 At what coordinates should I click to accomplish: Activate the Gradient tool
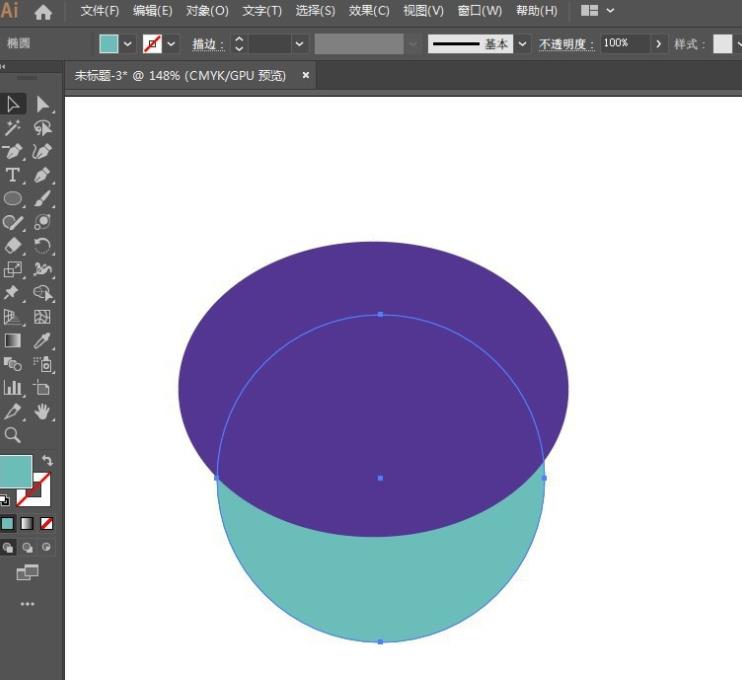(x=13, y=340)
